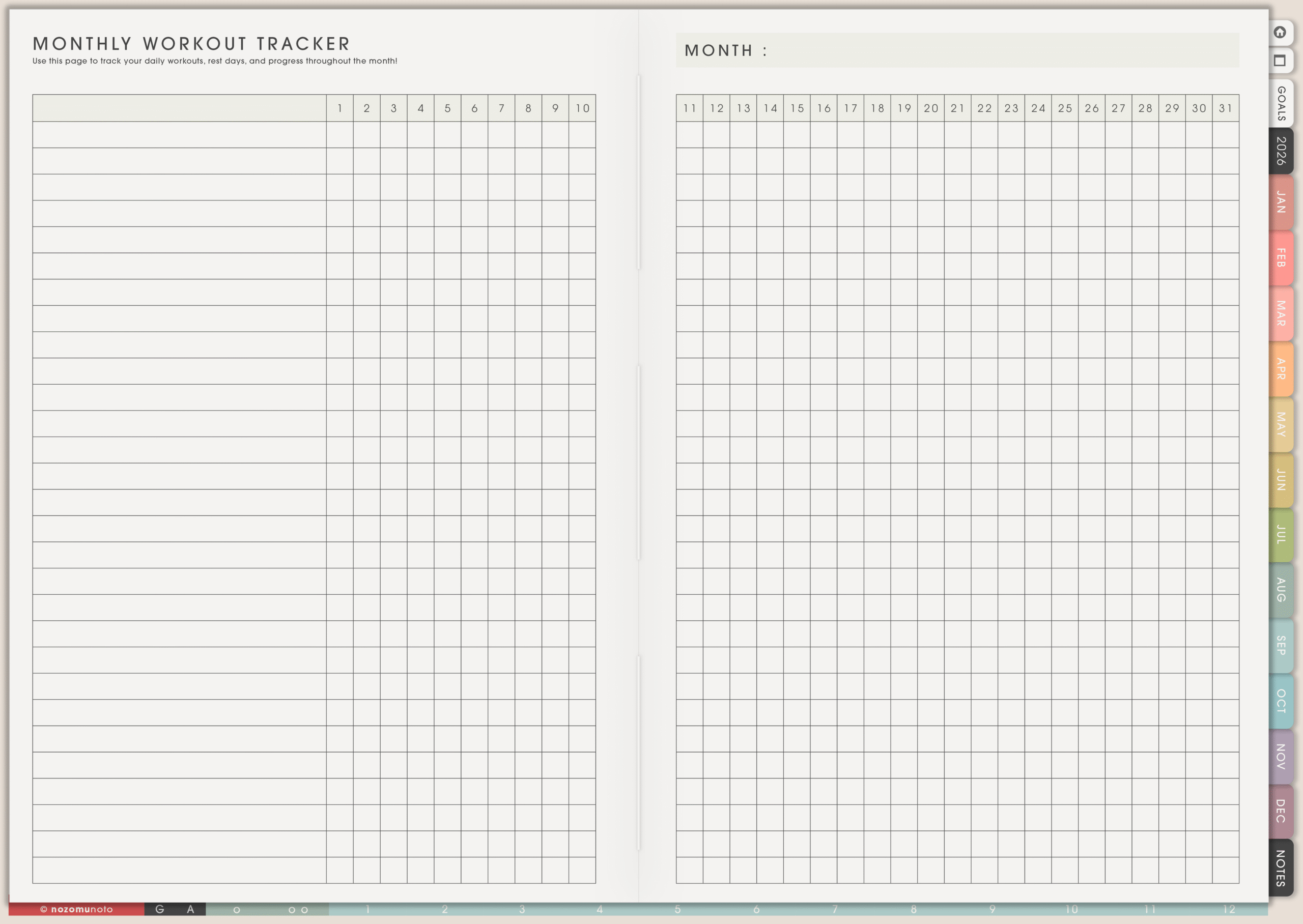The image size is (1303, 924).
Task: Open the AUG month tab
Action: coord(1281,590)
